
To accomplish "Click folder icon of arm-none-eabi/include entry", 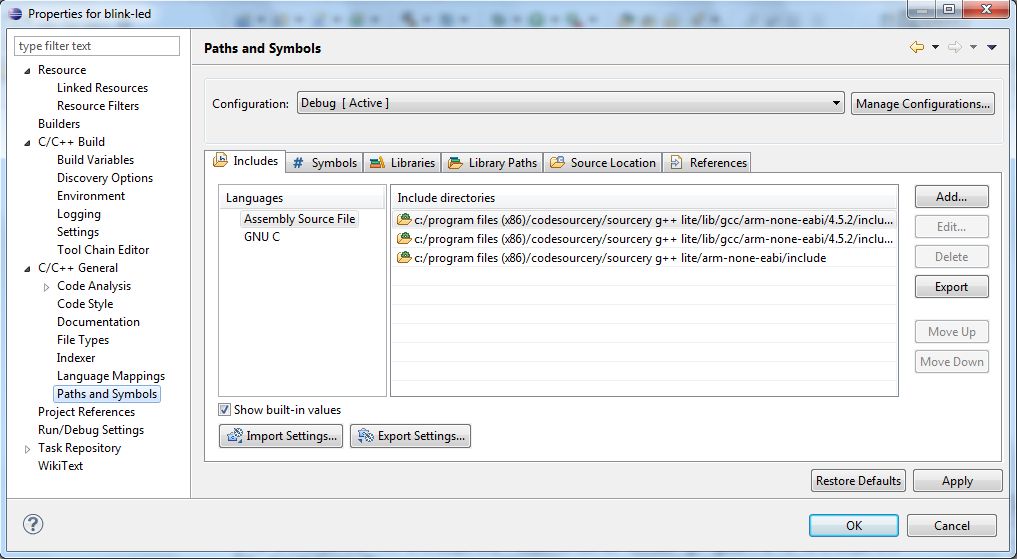I will [404, 258].
